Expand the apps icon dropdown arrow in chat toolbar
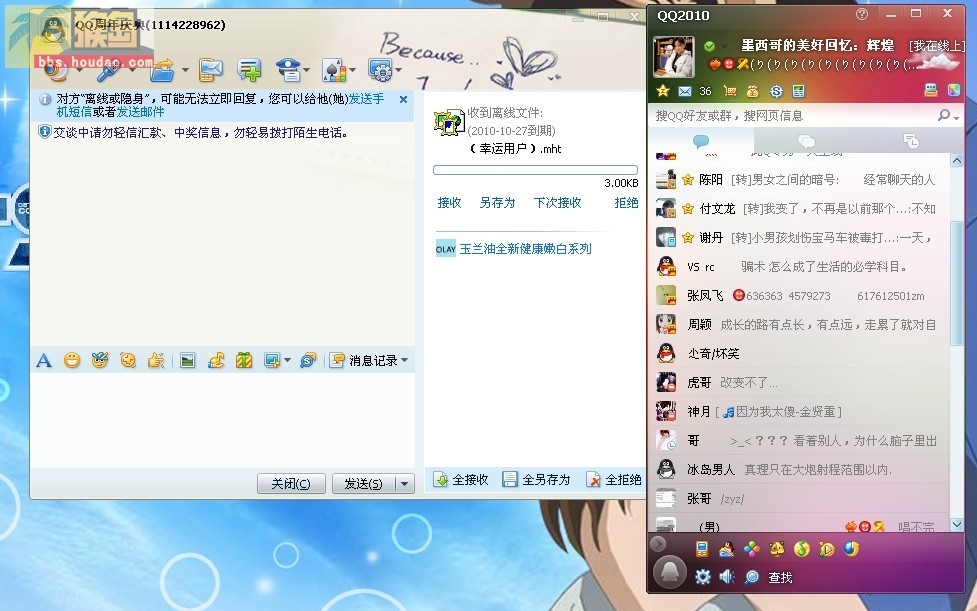This screenshot has height=611, width=977. point(353,70)
